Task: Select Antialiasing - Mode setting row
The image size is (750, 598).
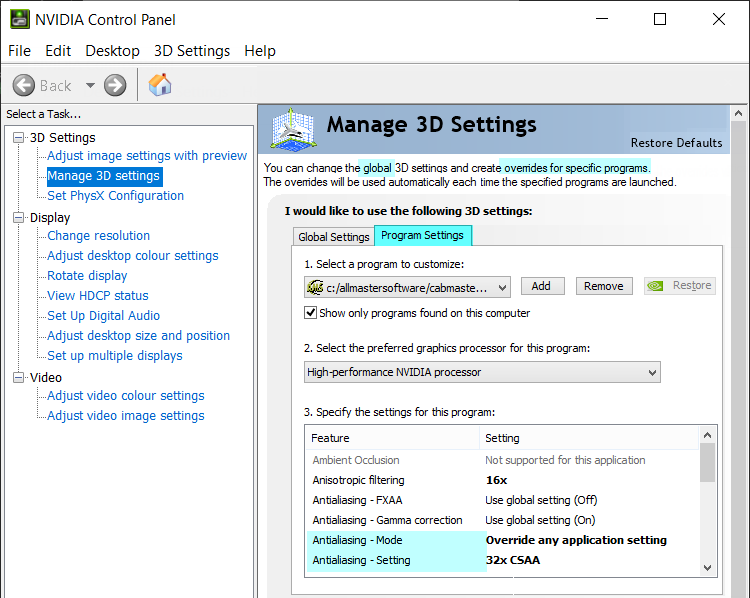Action: pos(395,540)
